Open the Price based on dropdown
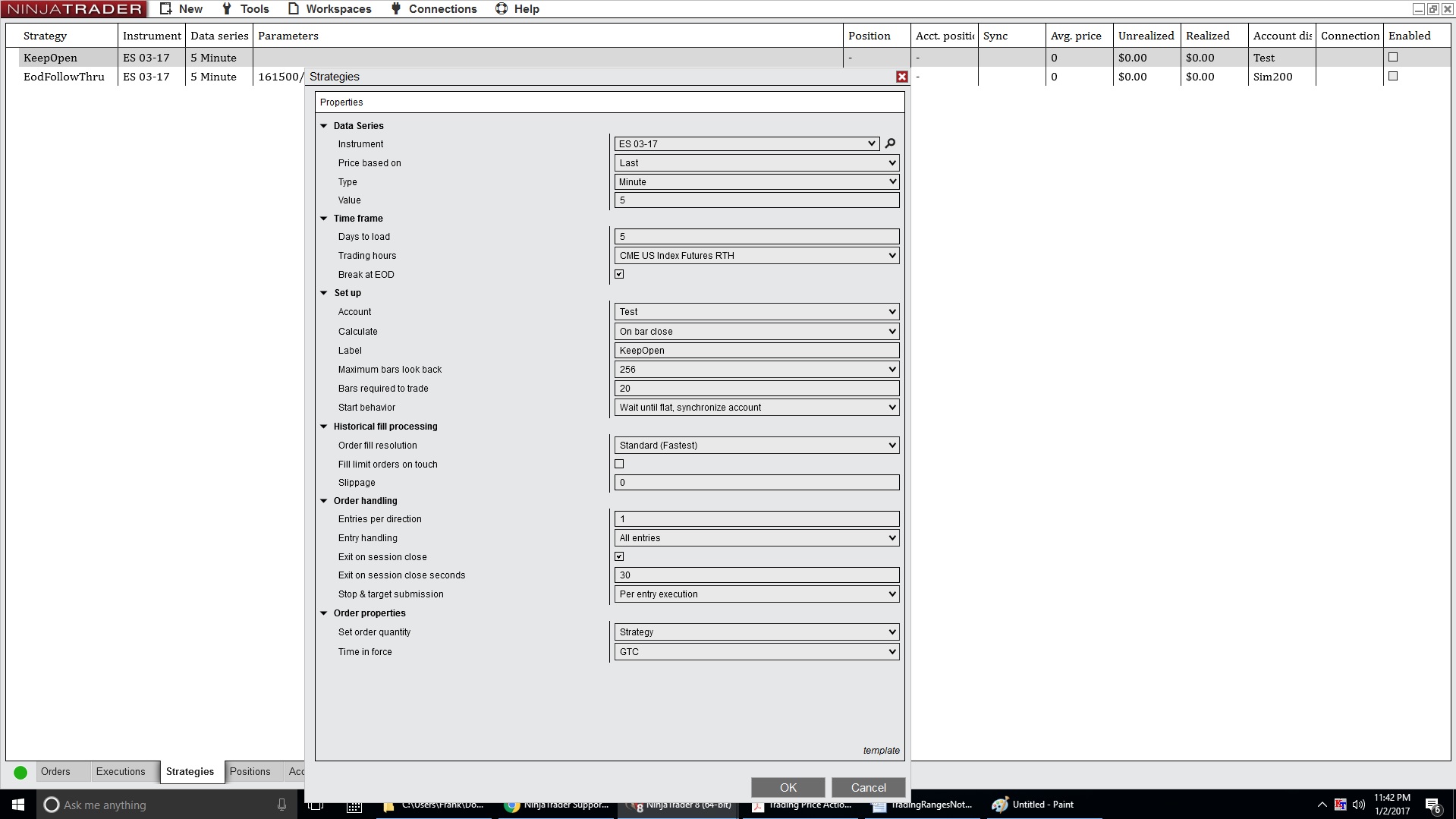 click(x=756, y=163)
